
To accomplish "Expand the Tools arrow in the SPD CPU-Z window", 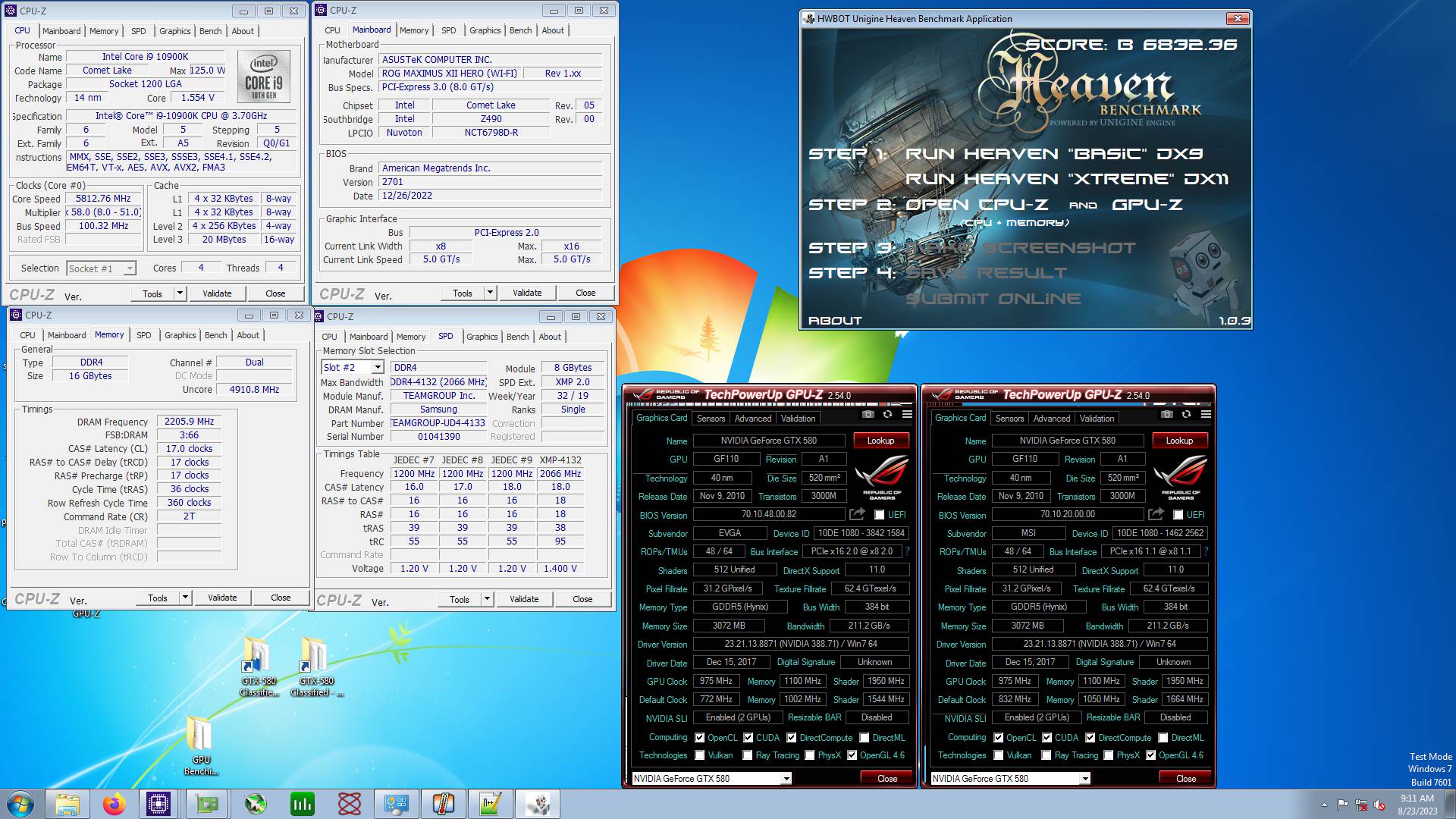I will pos(487,599).
